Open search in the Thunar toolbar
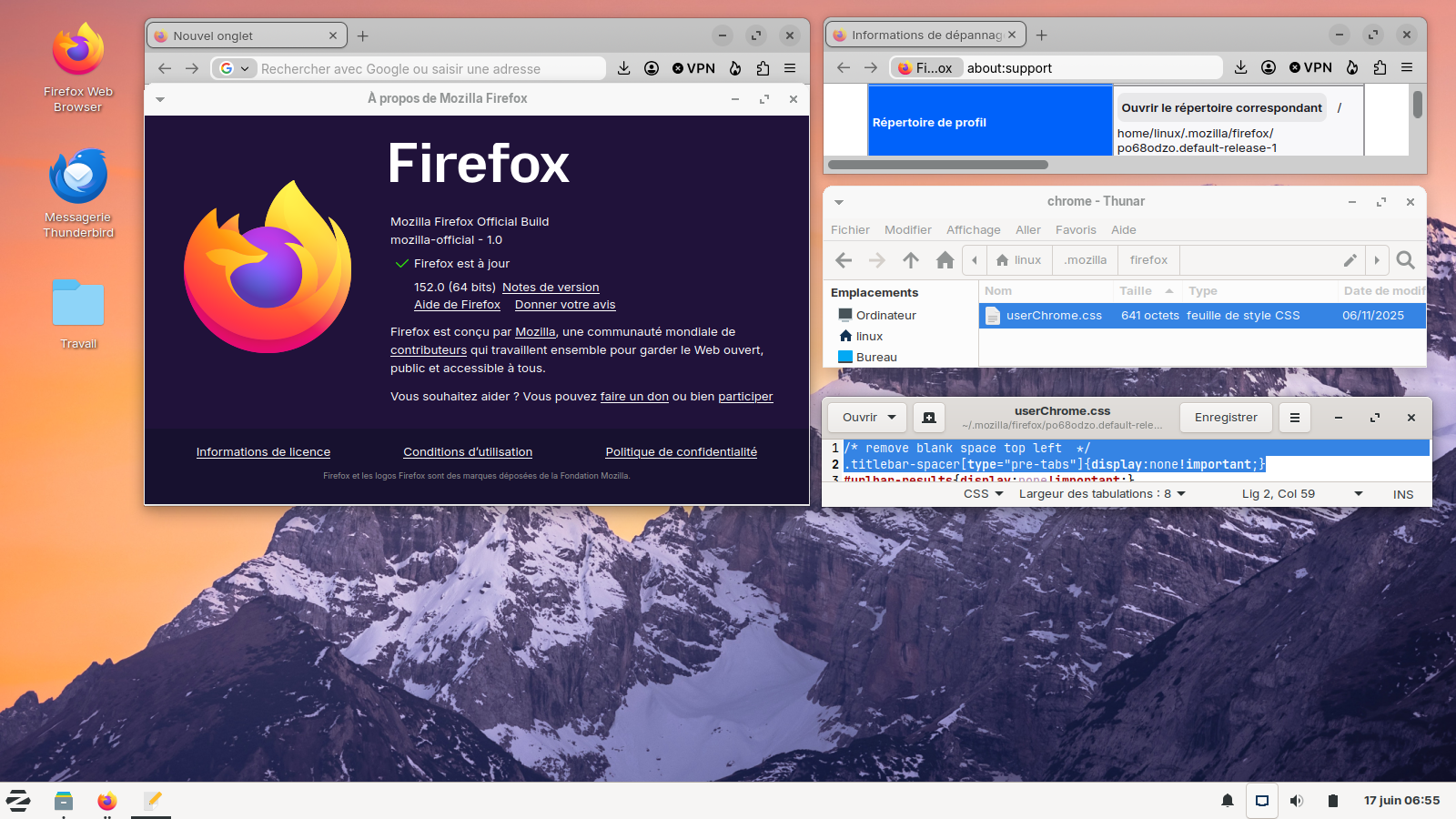 1406,260
